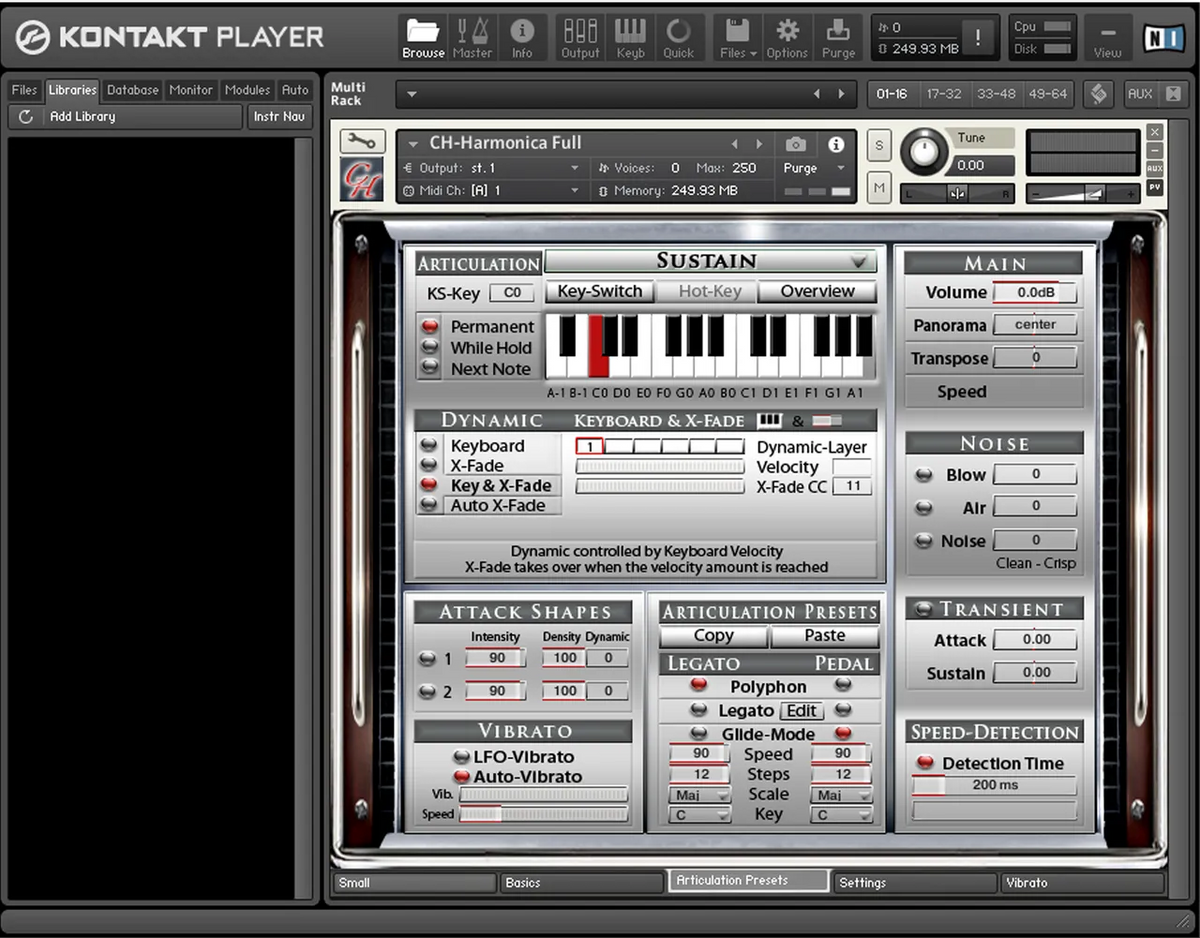Expand the Sustain articulation dropdown

coord(710,261)
